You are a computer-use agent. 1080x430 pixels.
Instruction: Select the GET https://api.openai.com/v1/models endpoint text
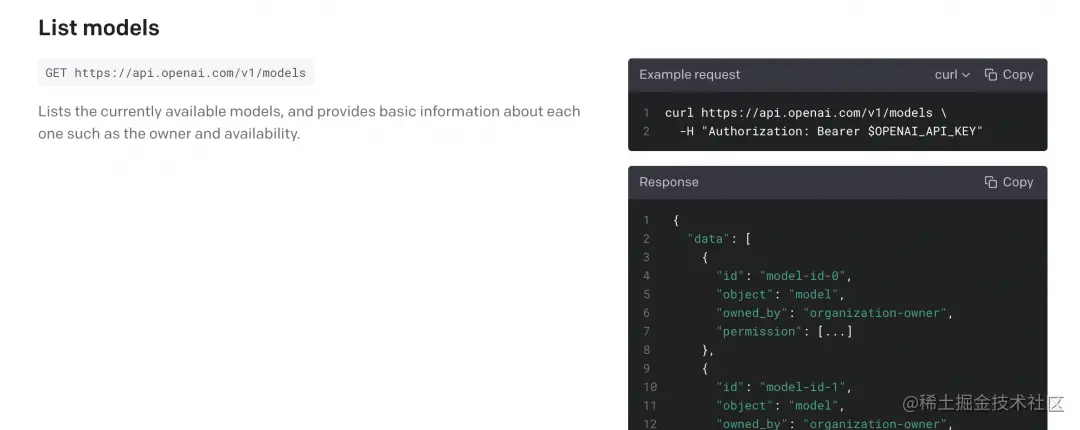[176, 72]
